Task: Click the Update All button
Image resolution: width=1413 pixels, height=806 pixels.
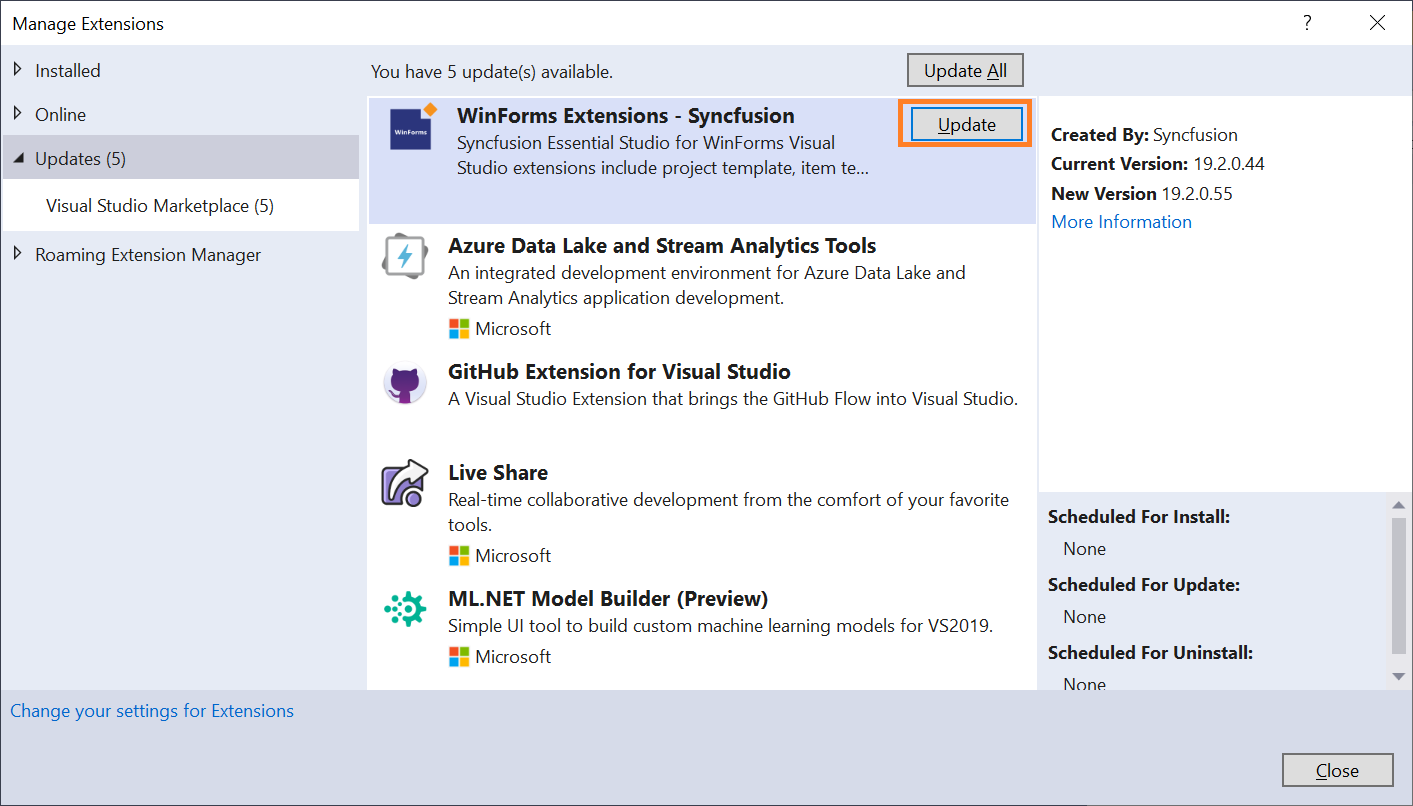Action: click(965, 71)
